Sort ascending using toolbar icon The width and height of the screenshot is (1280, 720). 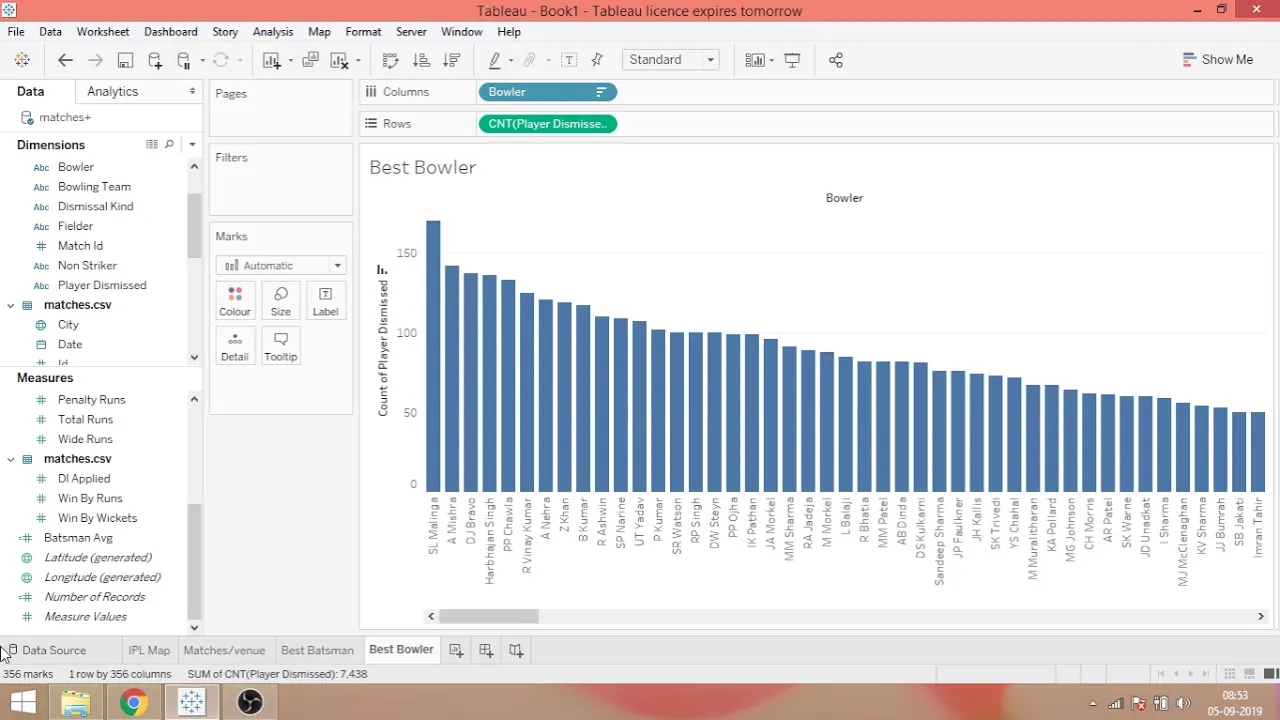pyautogui.click(x=421, y=60)
